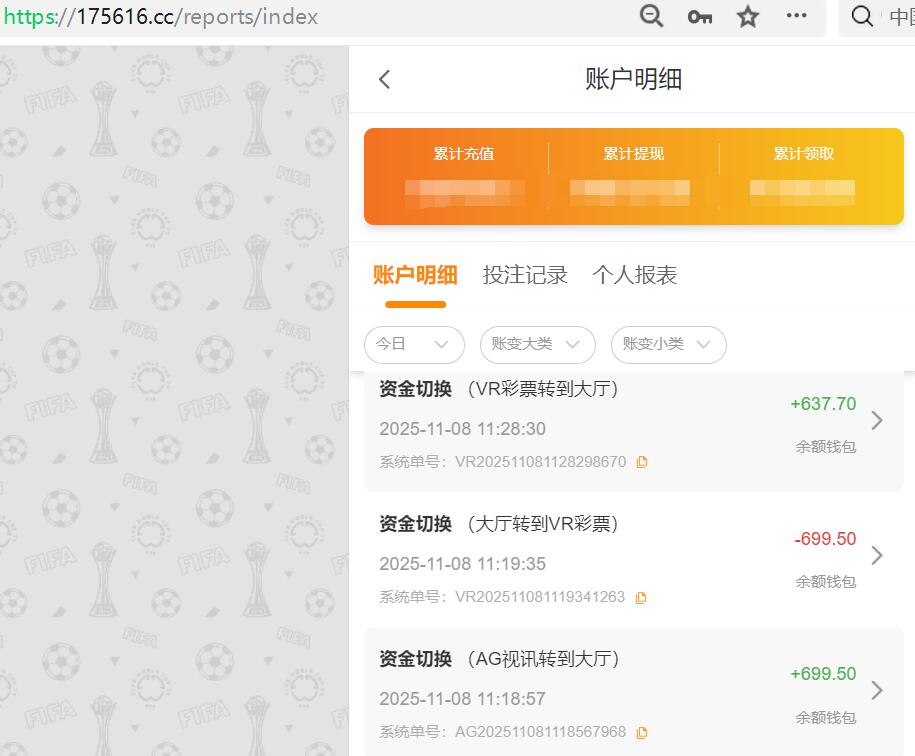Copy the VR202511081119341263 order number
The image size is (915, 756).
[641, 596]
